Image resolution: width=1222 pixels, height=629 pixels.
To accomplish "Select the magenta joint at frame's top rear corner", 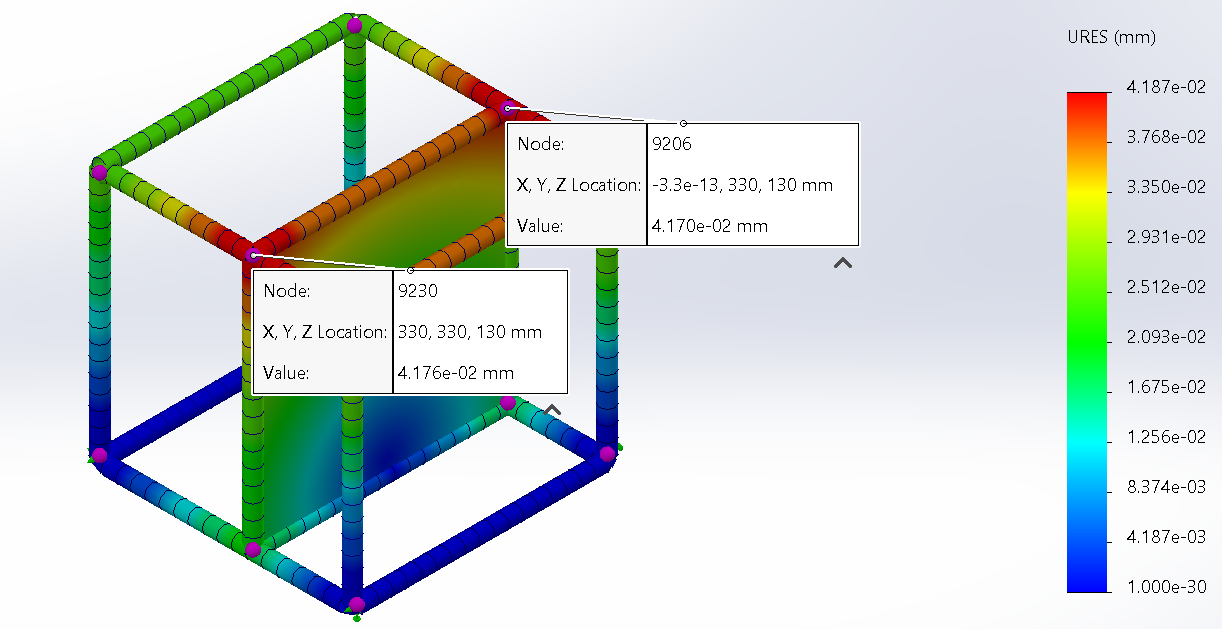I will [354, 25].
